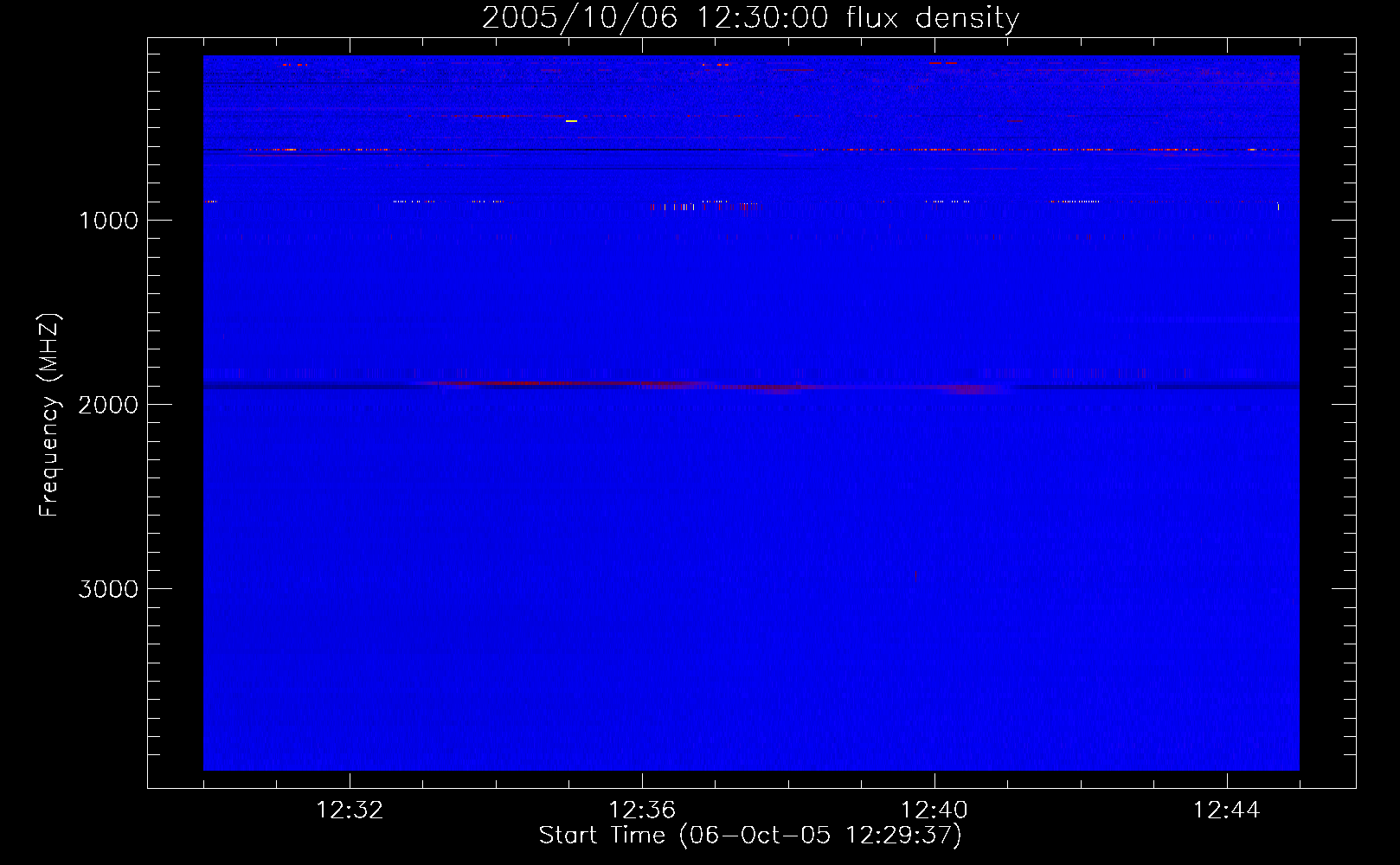Click the 'Frequency (MHZ)' y-axis label

tap(49, 415)
